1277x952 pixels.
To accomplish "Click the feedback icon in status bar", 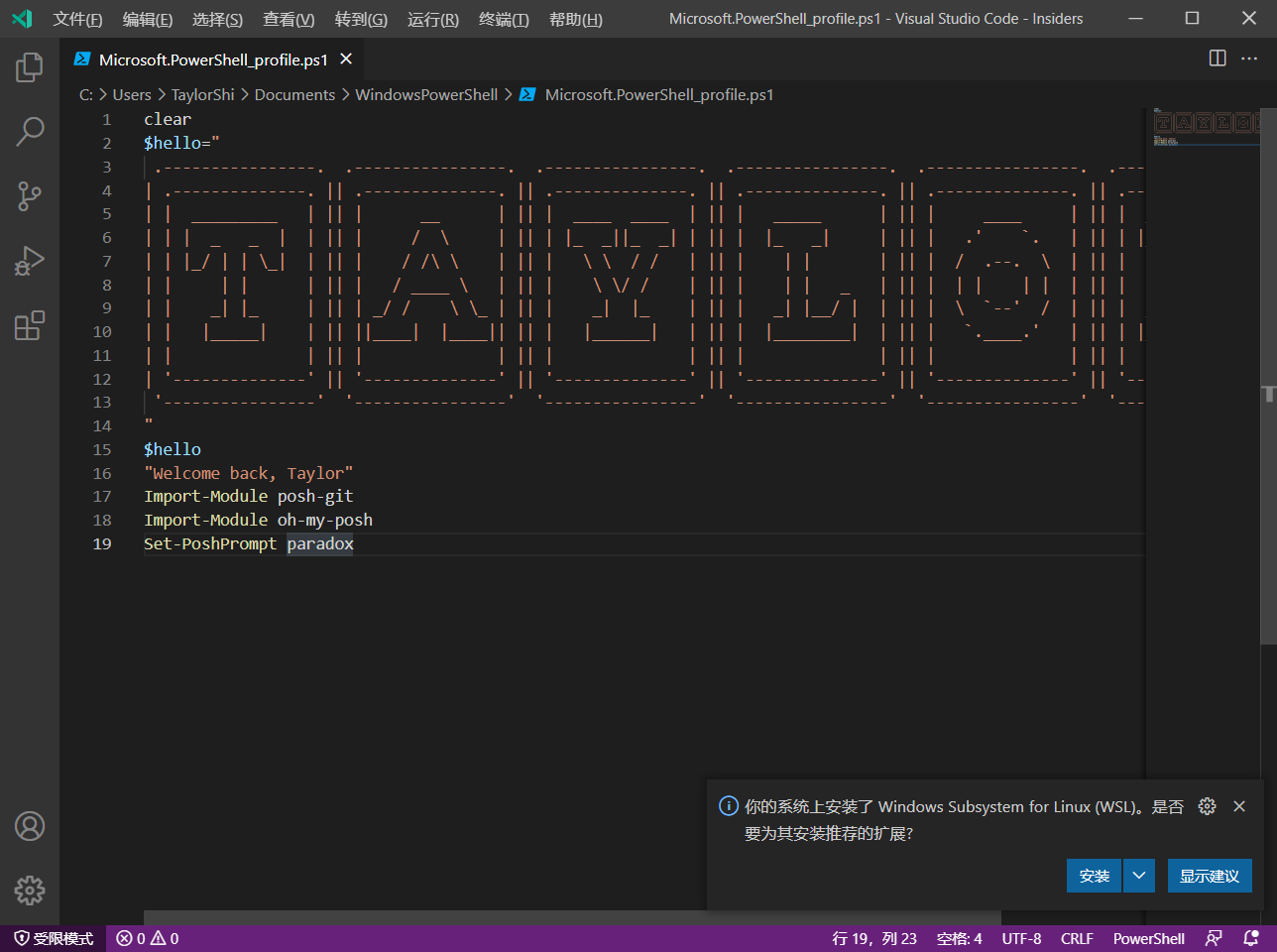I will tap(1214, 938).
